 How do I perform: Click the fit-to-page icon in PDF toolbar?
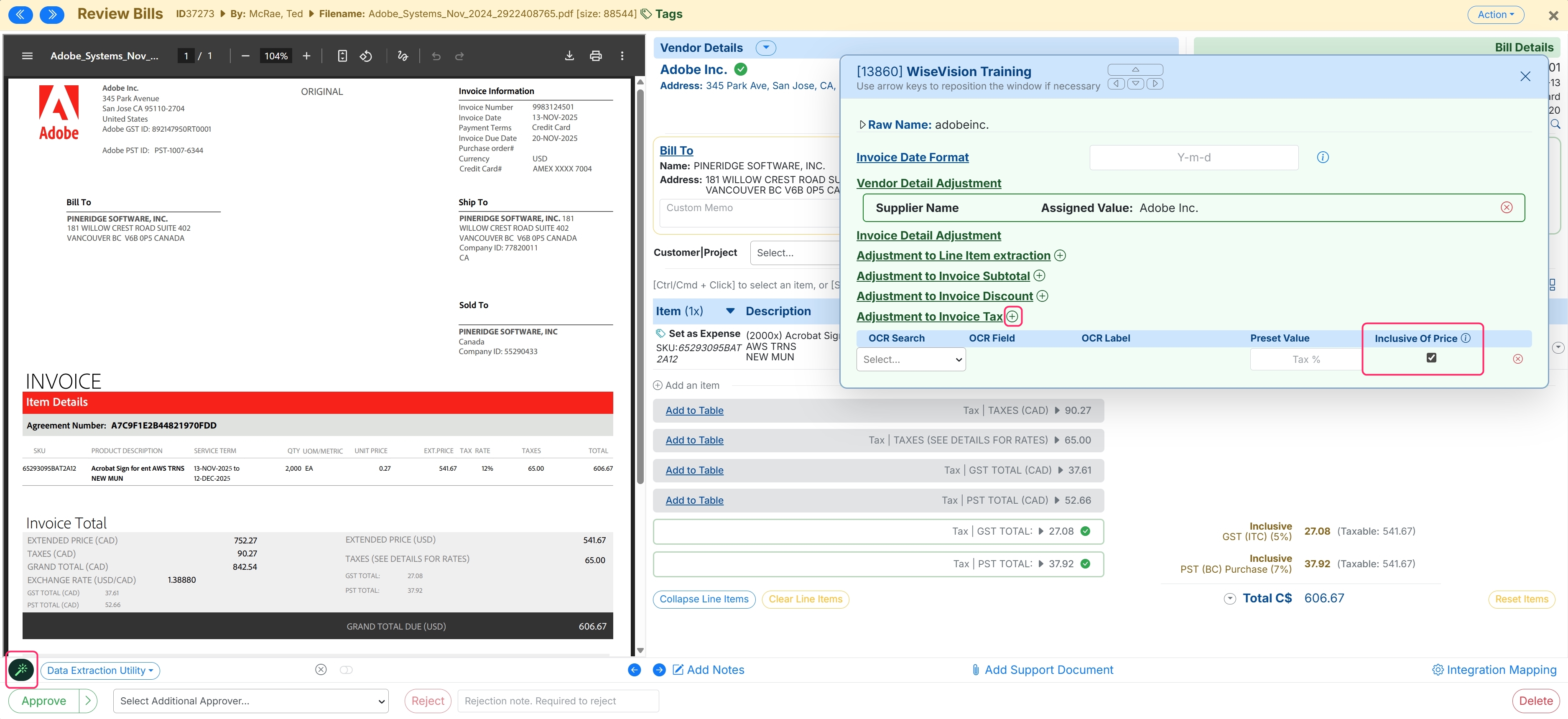point(342,56)
